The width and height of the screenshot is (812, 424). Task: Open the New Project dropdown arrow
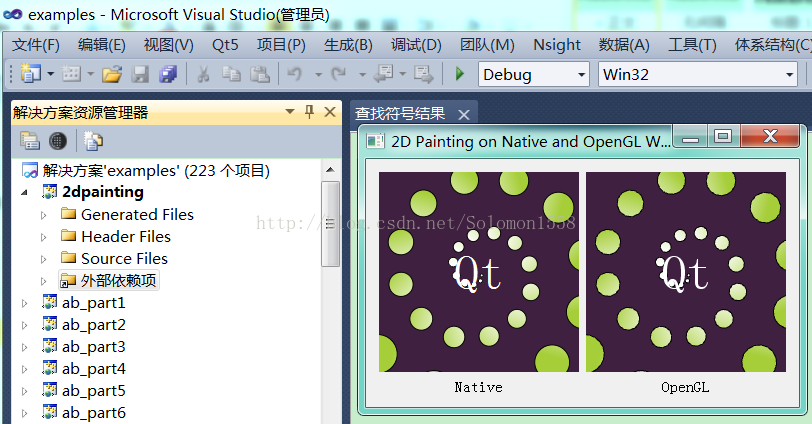(x=50, y=75)
